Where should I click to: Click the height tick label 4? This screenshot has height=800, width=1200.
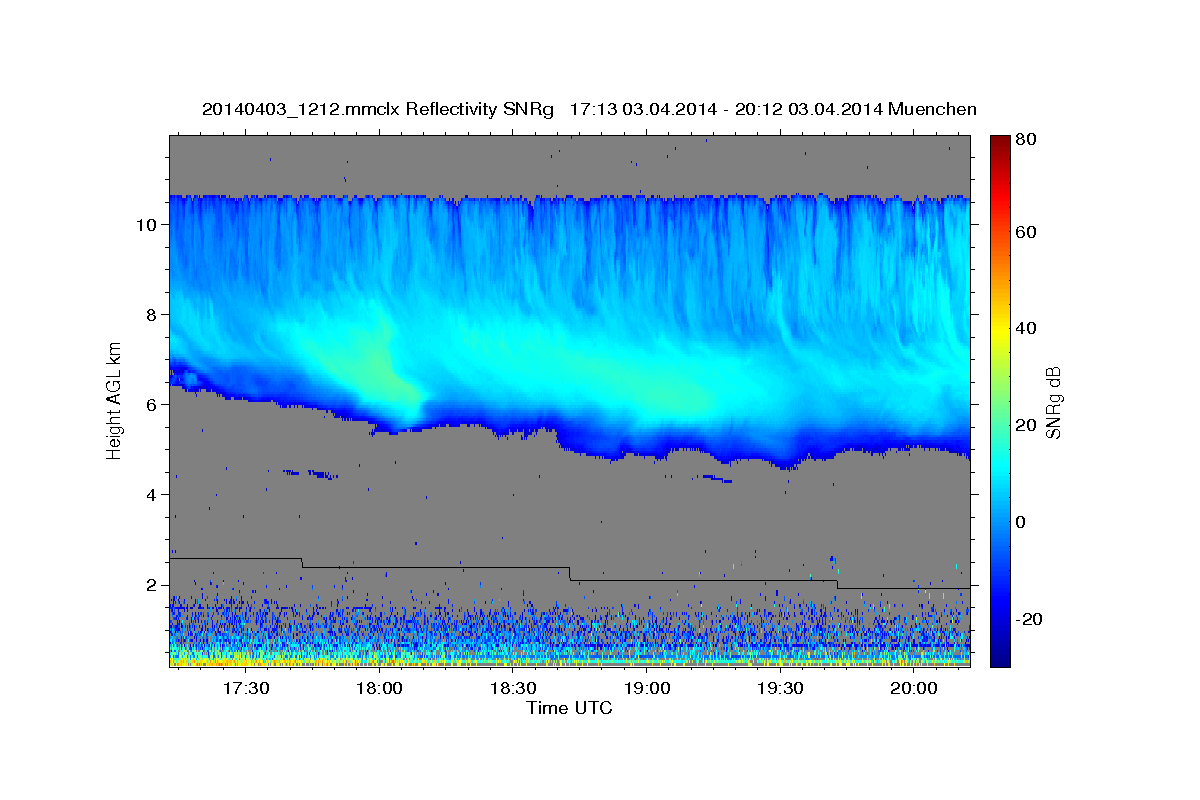point(151,494)
